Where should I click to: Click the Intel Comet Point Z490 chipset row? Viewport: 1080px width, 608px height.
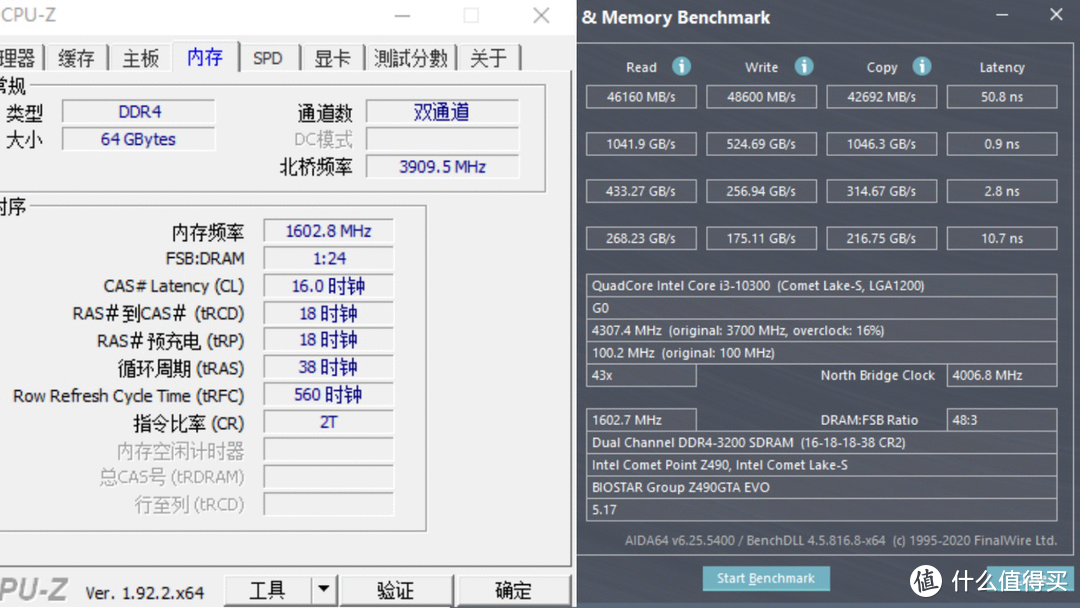(x=822, y=465)
